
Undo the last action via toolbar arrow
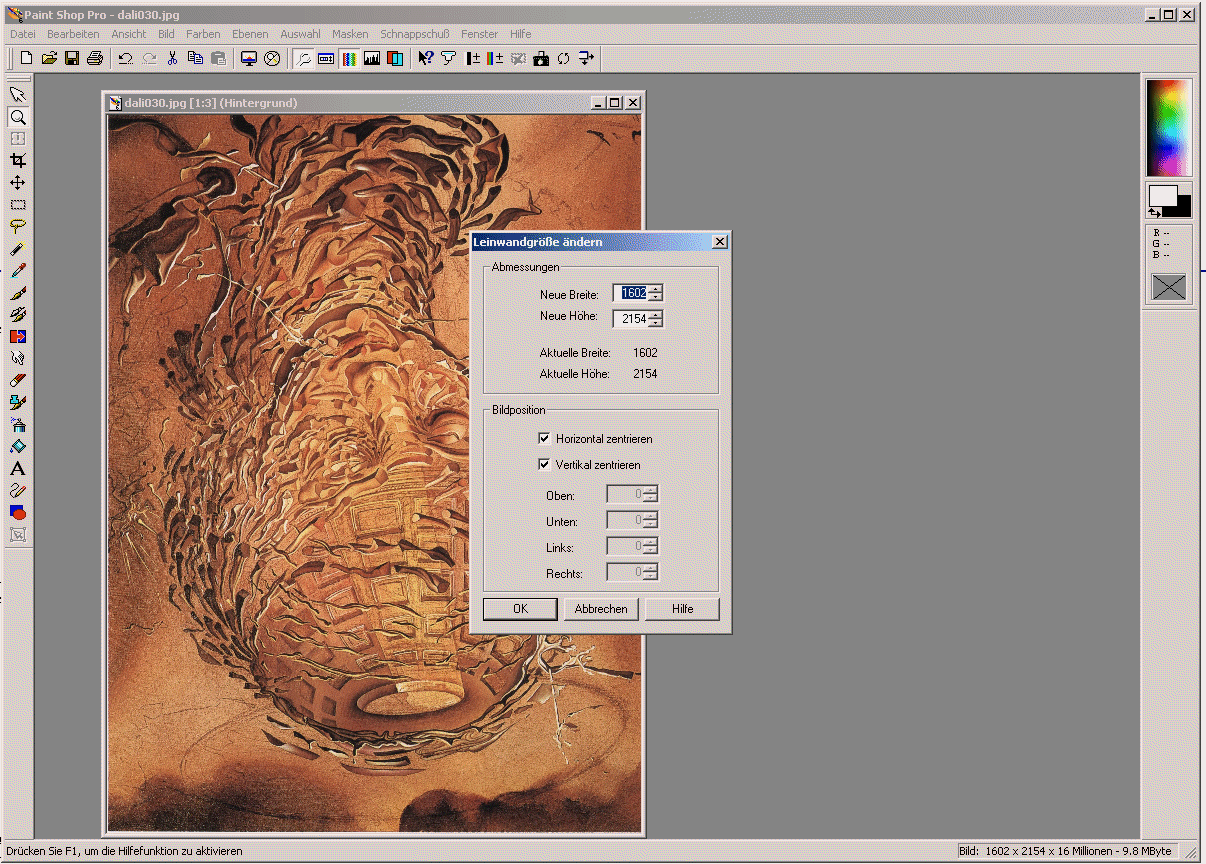click(125, 58)
